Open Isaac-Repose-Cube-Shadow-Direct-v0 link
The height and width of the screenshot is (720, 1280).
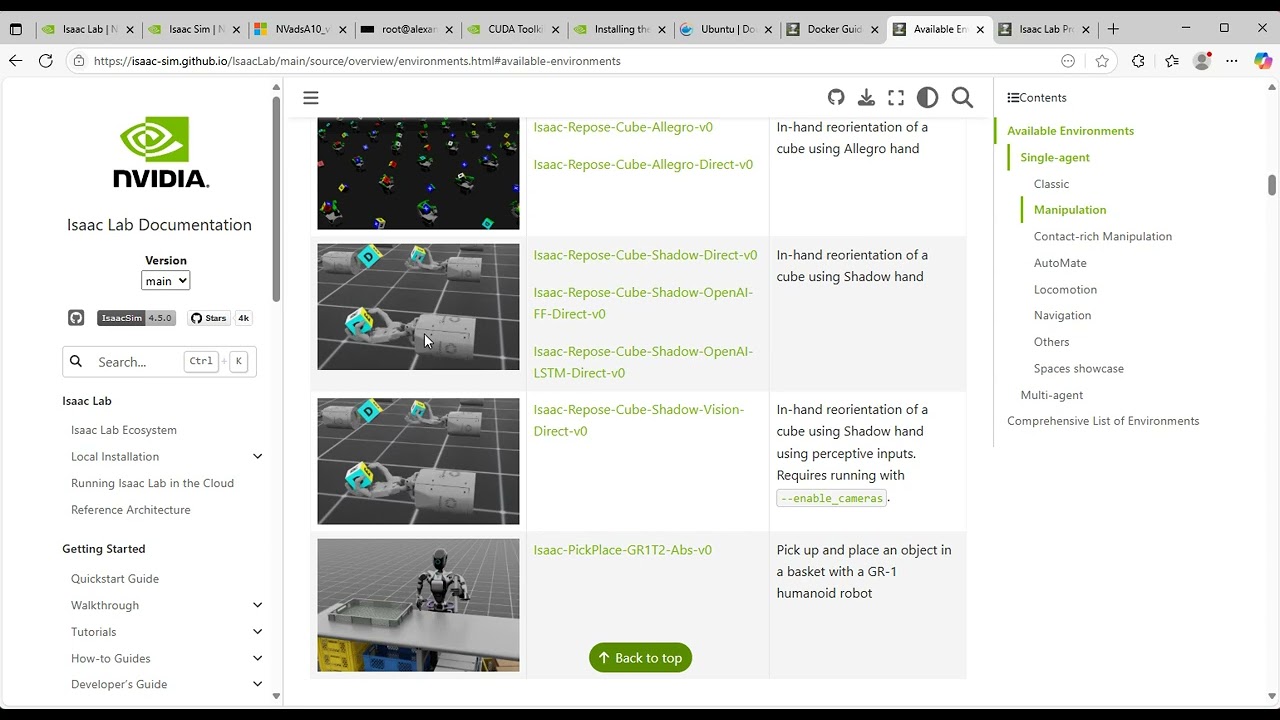tap(645, 255)
